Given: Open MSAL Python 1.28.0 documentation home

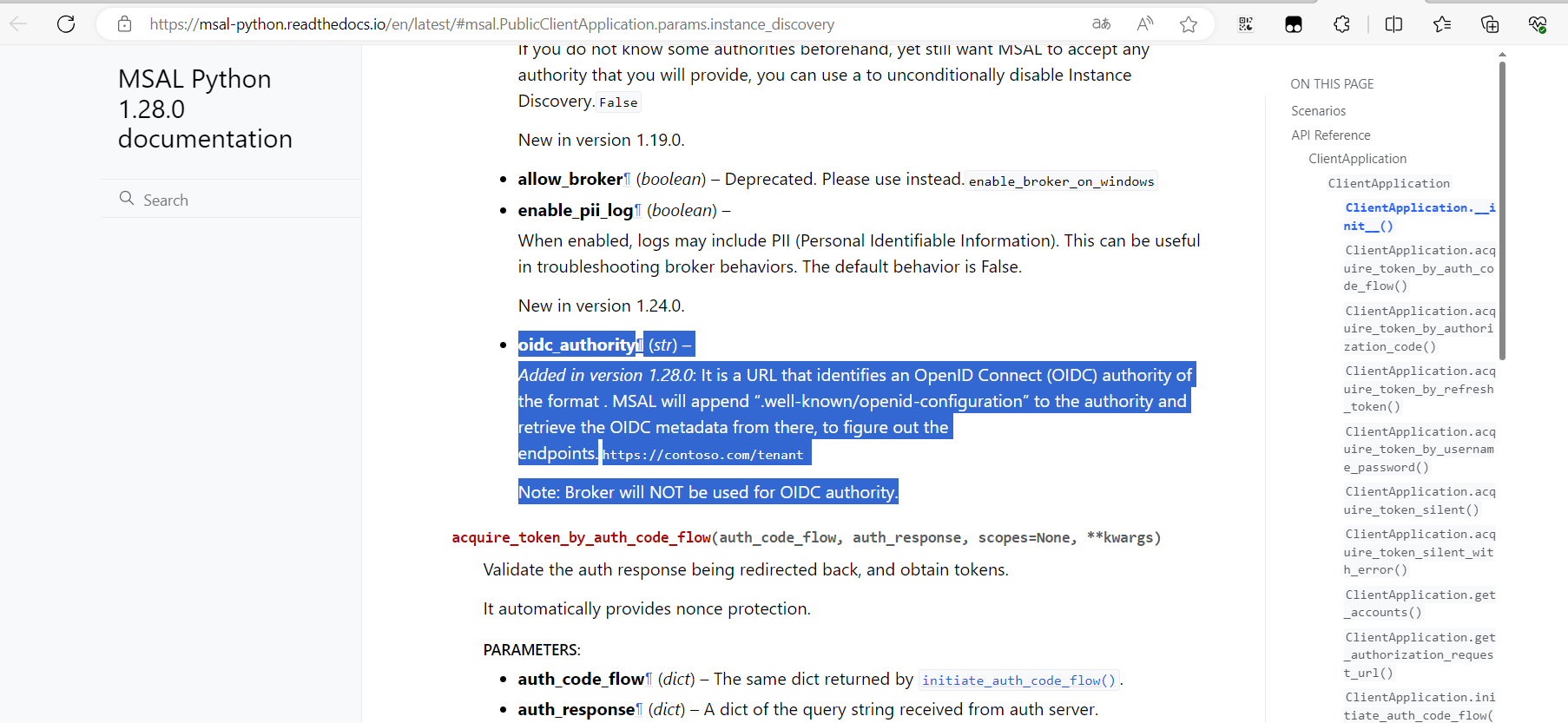Looking at the screenshot, I should point(205,108).
